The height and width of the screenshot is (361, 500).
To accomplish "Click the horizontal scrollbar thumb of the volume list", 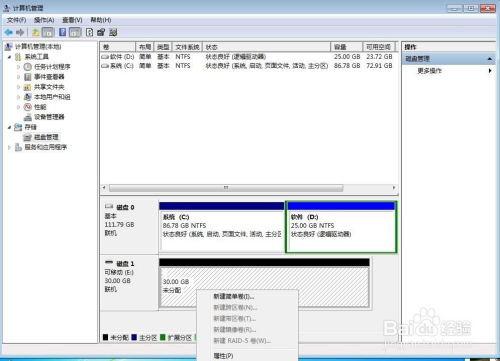I will click(x=226, y=188).
